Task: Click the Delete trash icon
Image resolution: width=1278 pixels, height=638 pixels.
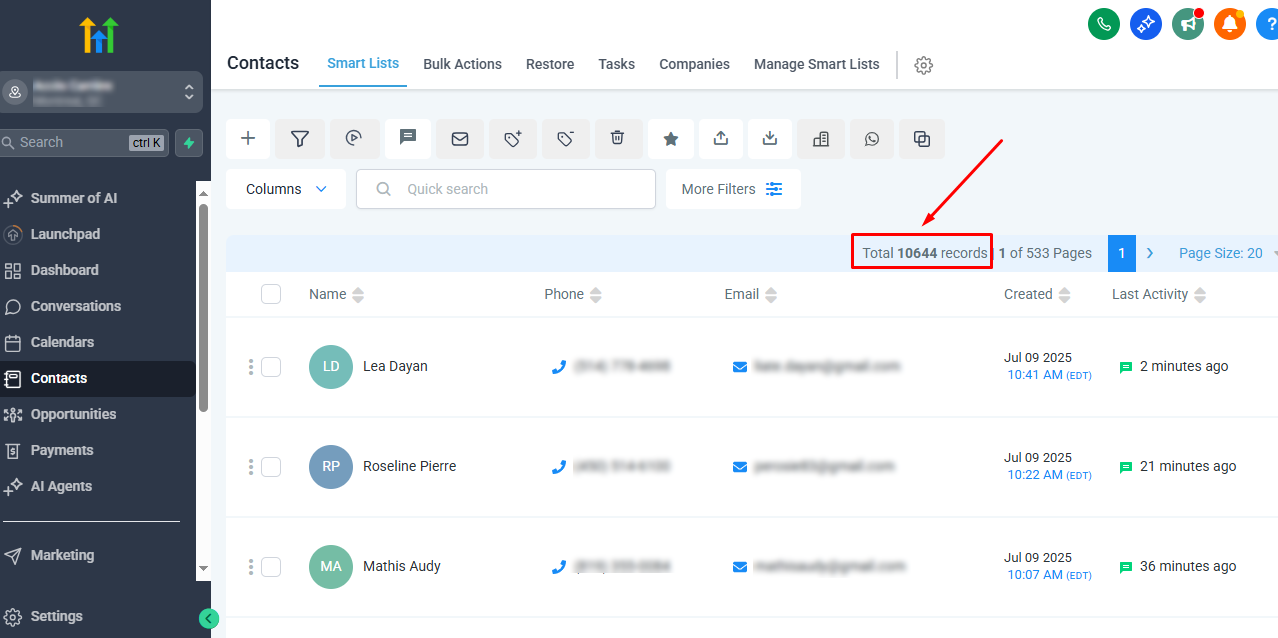Action: [x=618, y=139]
